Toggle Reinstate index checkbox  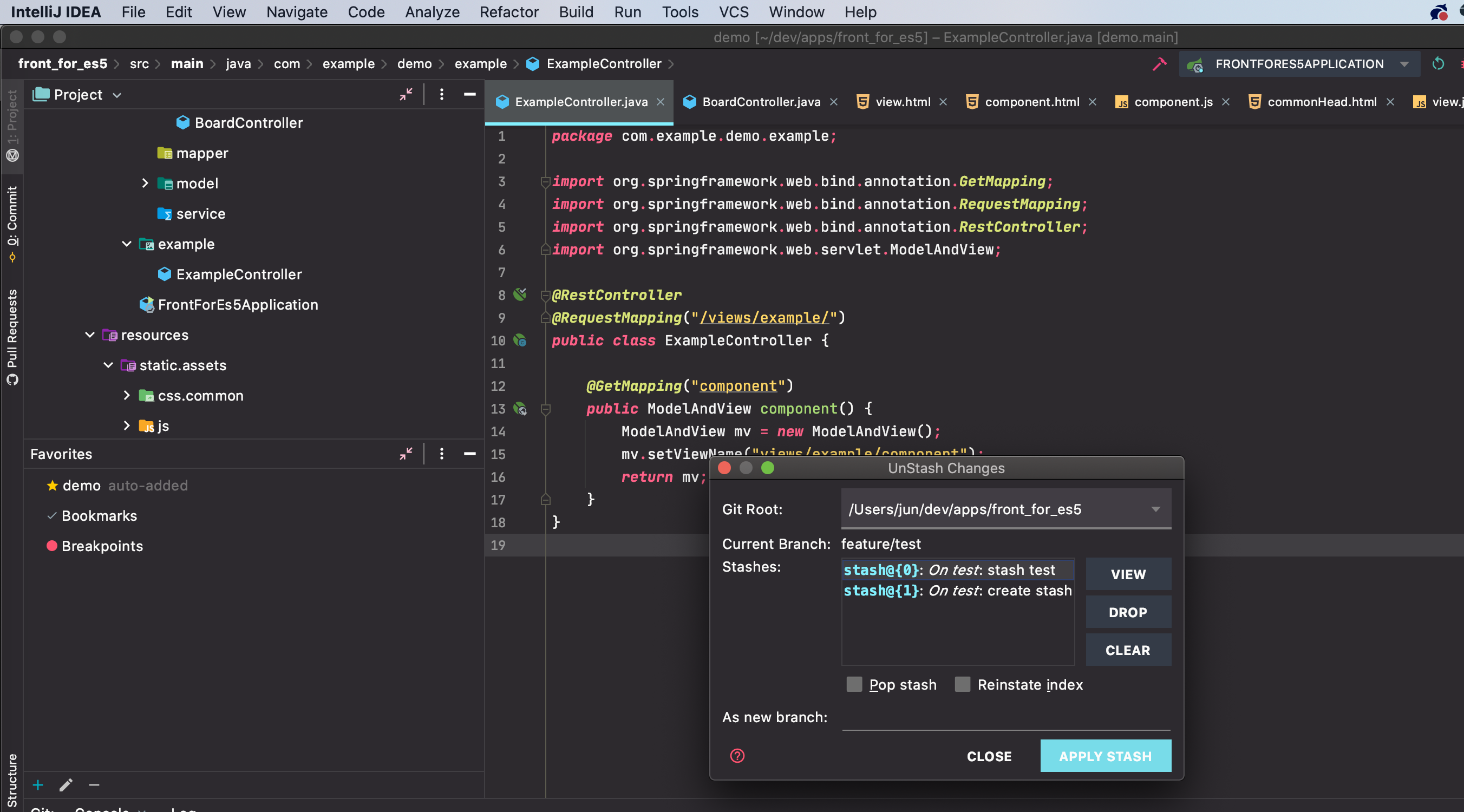[963, 684]
